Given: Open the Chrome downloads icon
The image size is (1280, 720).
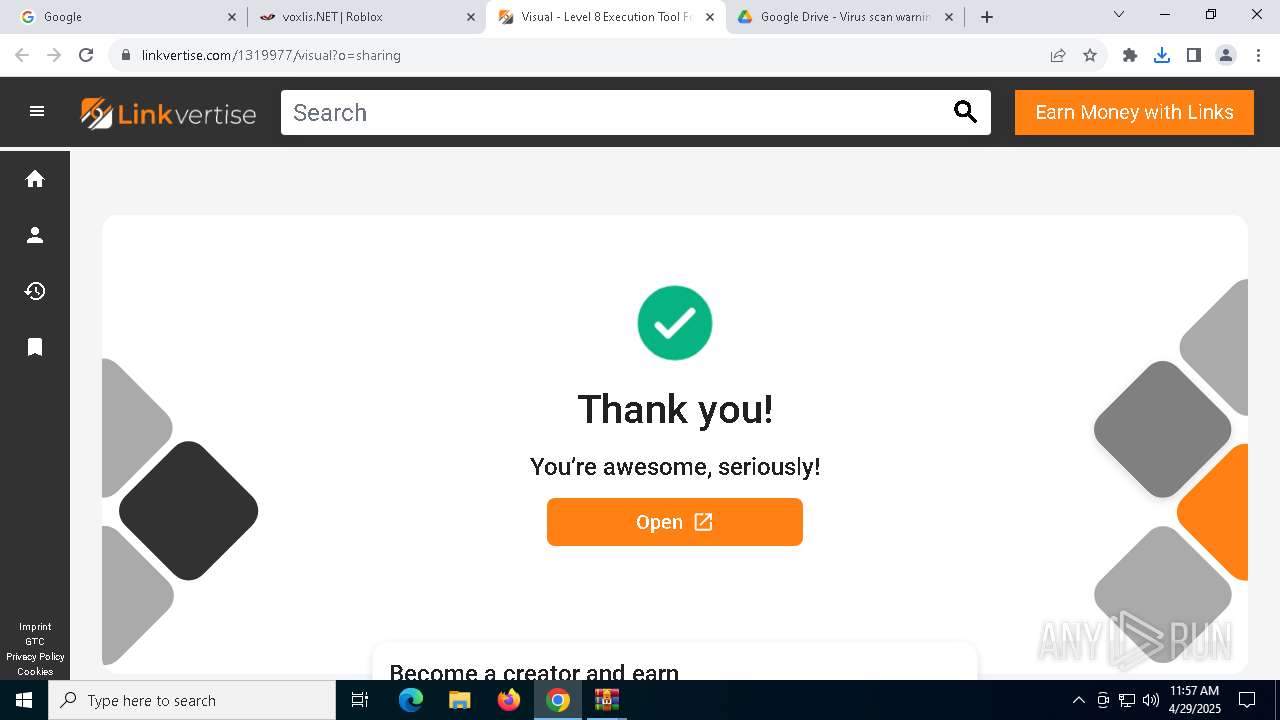Looking at the screenshot, I should [1161, 55].
